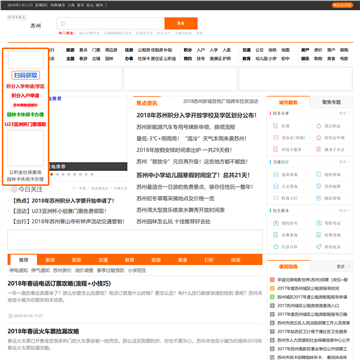360x360 pixels.
Task: Open the 驾照考试 icon
Action: [x=318, y=223]
